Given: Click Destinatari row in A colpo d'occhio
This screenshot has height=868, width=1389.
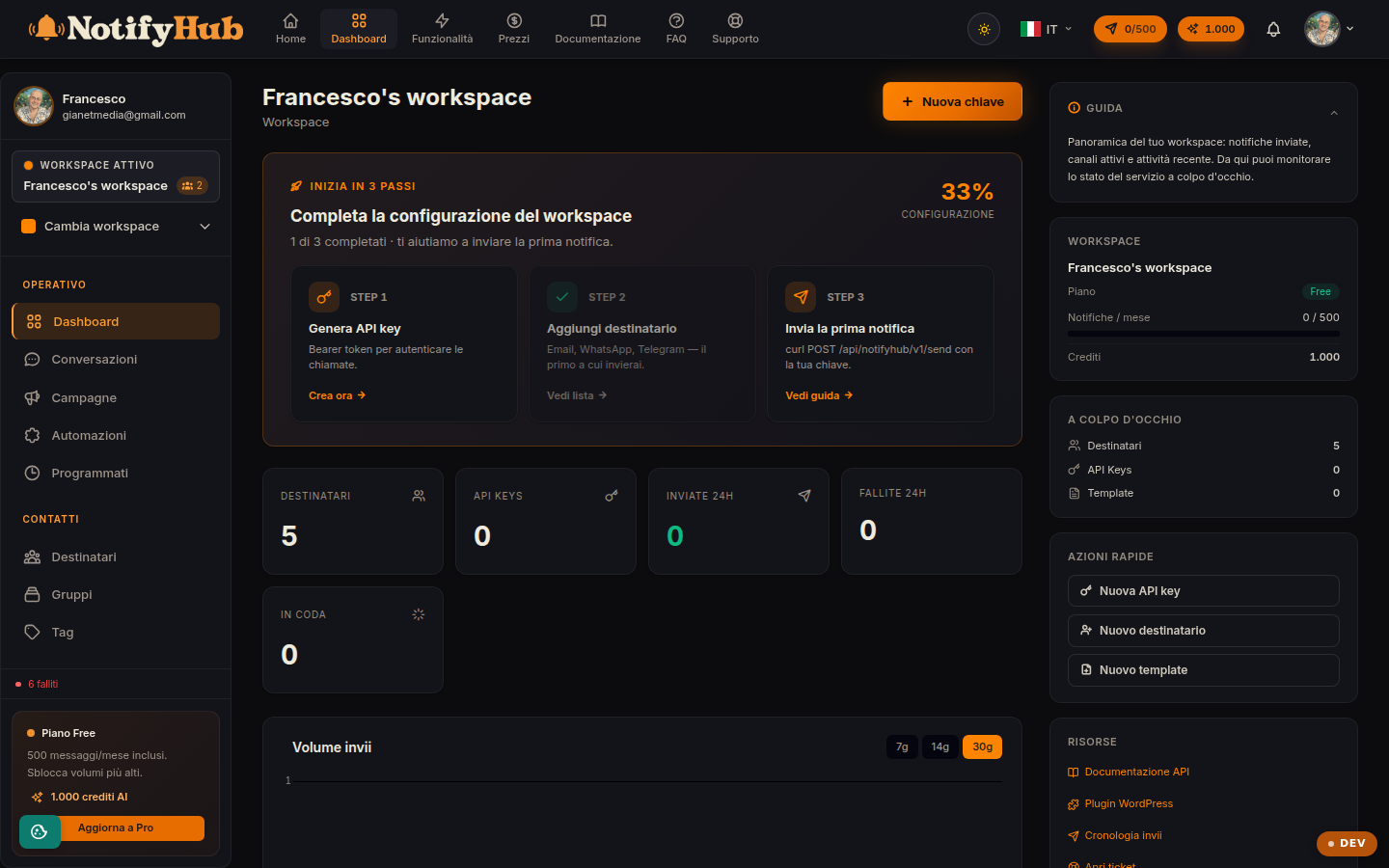Looking at the screenshot, I should coord(1204,446).
